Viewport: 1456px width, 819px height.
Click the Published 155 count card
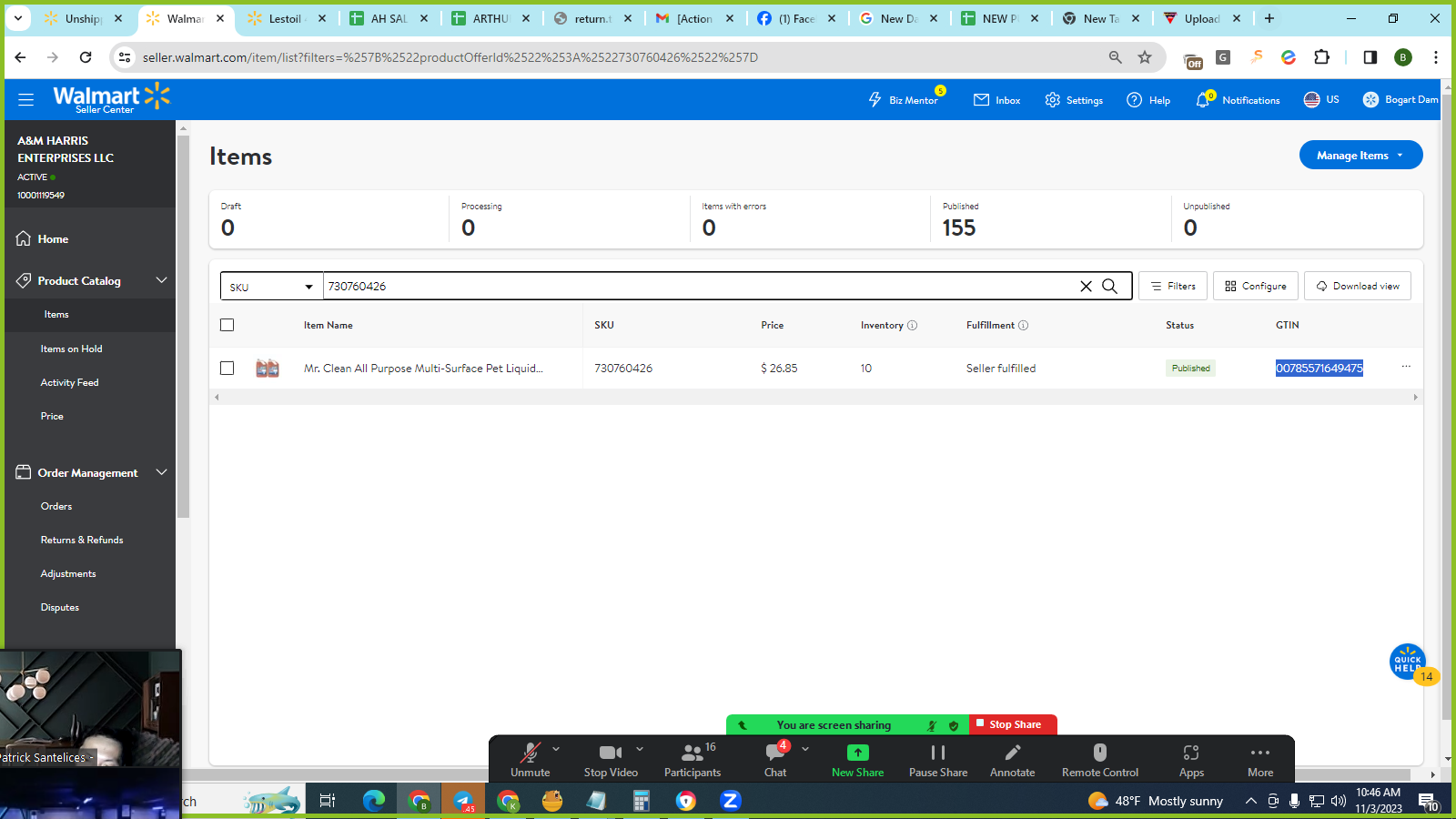(1050, 219)
